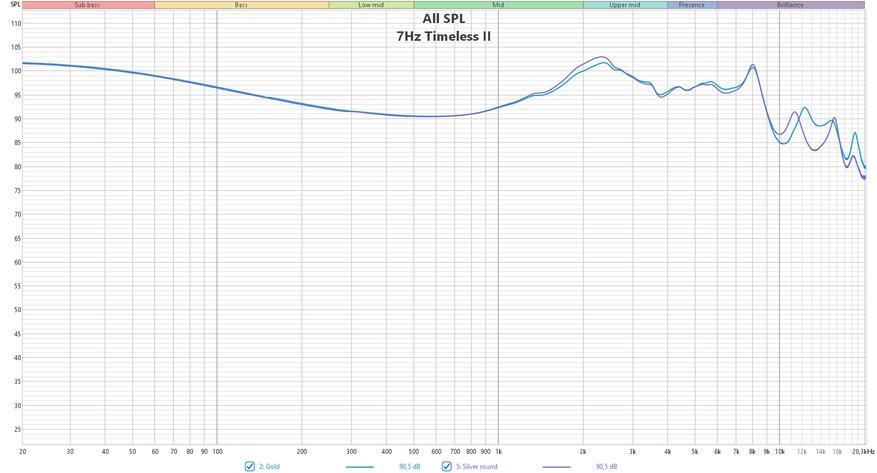Click the 95 tick on SPL axis
Viewport: 877px width, 473px height.
point(17,95)
